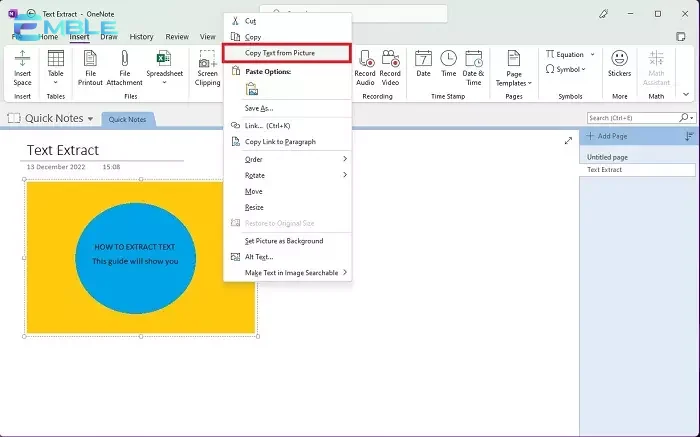
Task: Select the Text Extract page entry
Action: 637,170
